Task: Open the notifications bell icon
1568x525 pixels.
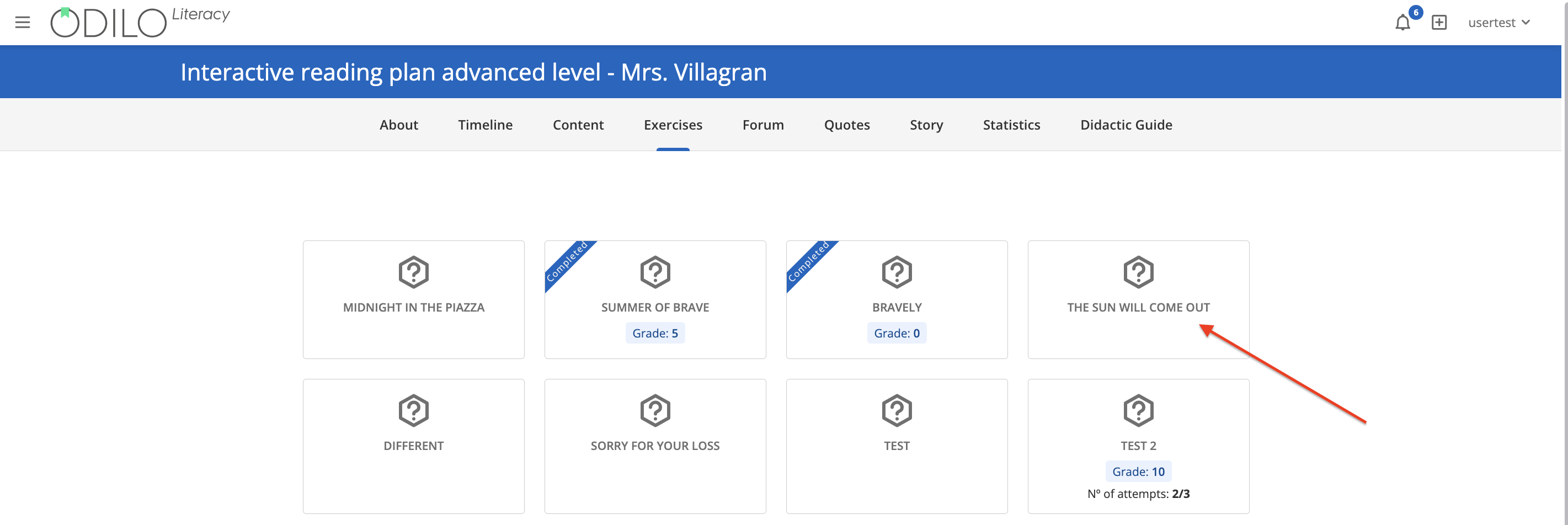Action: (x=1402, y=23)
